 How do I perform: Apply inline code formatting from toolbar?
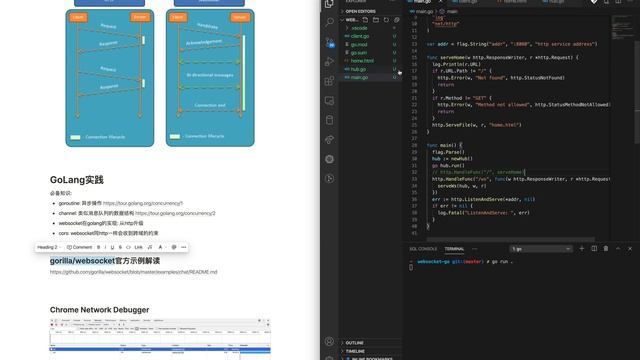(128, 247)
